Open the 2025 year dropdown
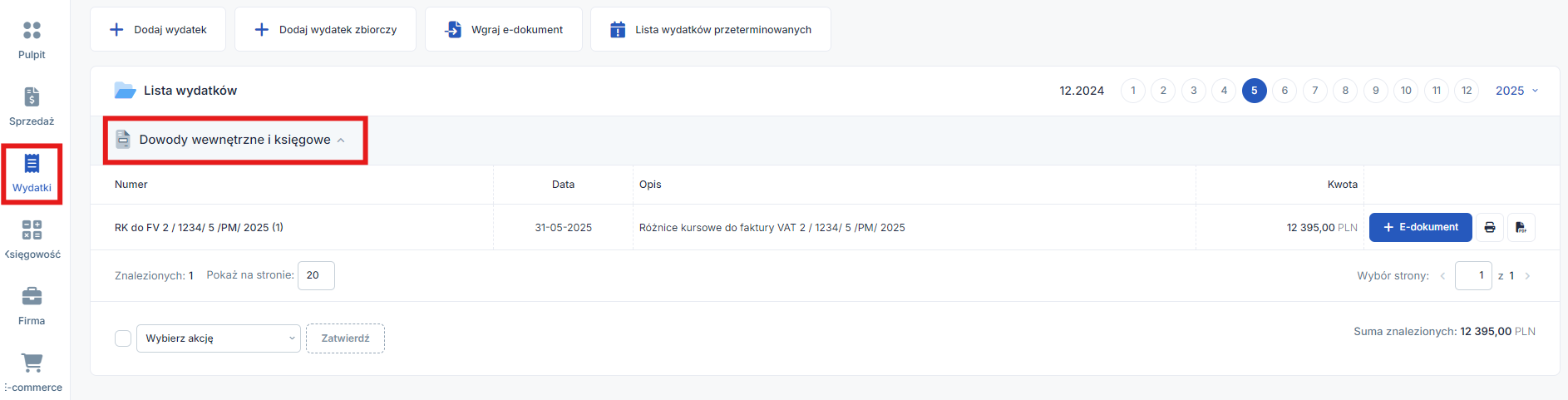 tap(1517, 91)
